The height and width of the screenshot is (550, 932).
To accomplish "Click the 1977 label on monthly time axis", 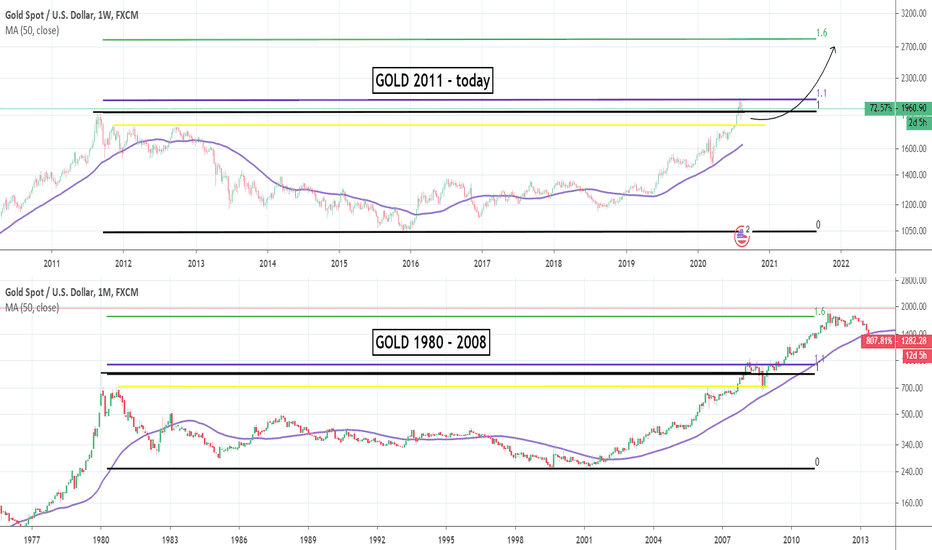I will [x=32, y=540].
